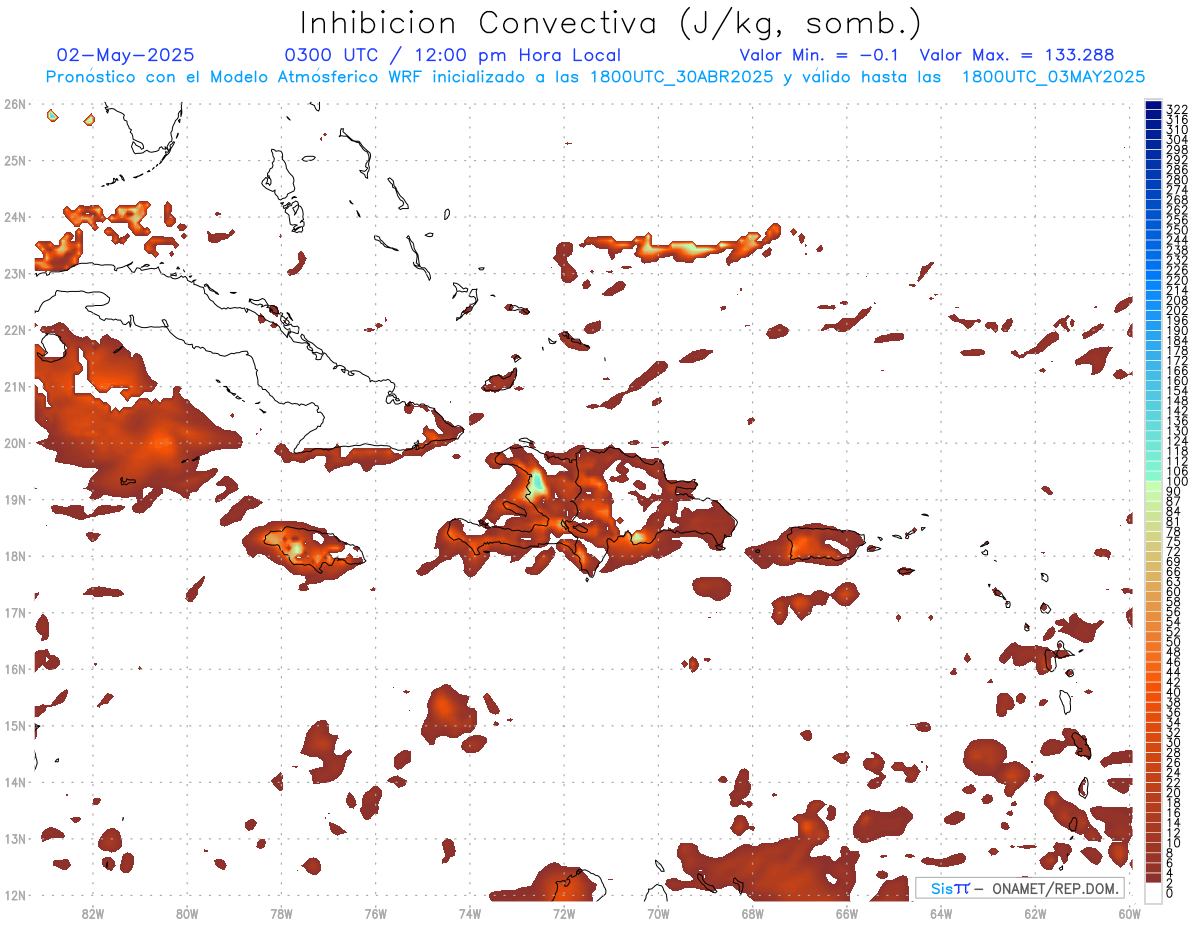Click the 15N latitude label

pos(14,725)
